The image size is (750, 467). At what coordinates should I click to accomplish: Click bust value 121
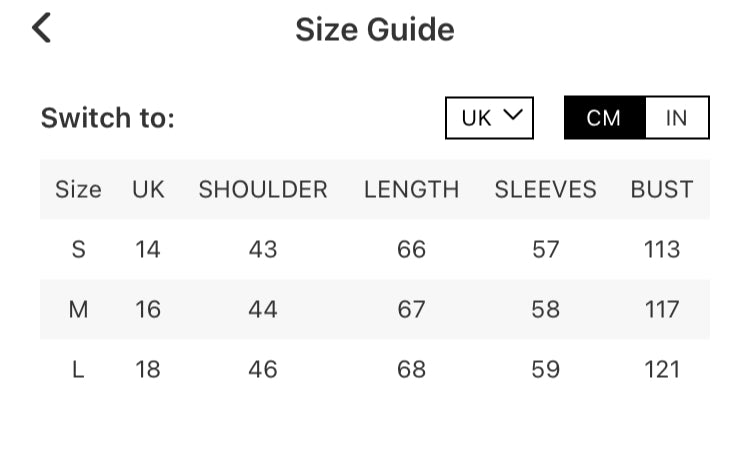pos(662,369)
